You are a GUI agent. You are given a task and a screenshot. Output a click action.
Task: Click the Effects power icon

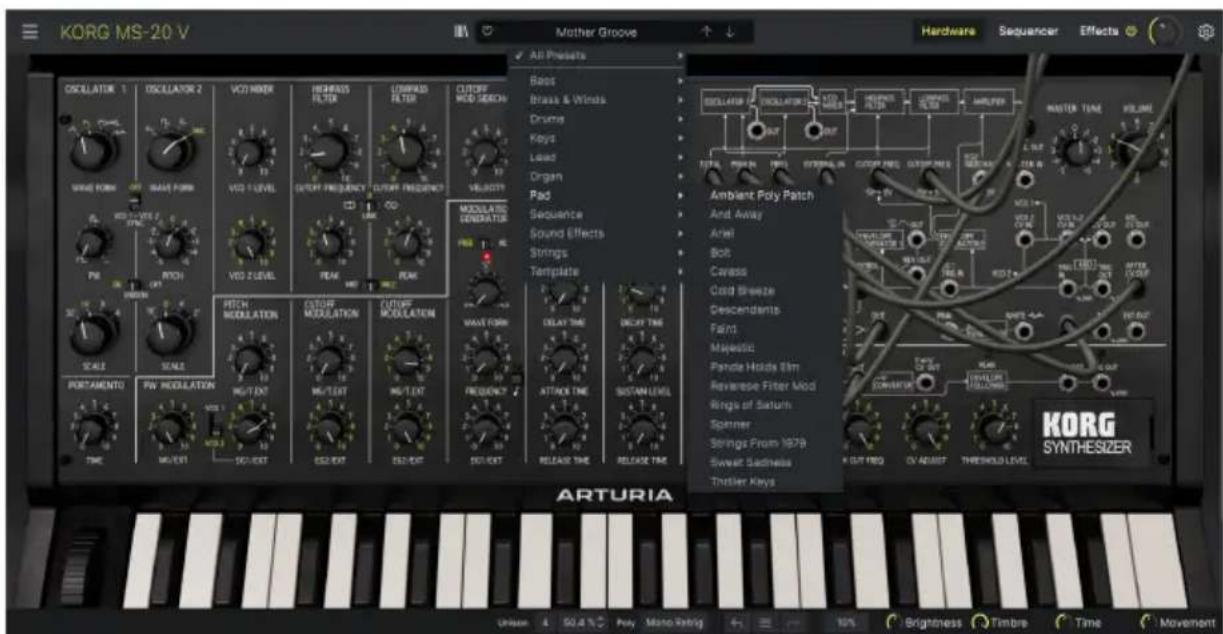coord(1132,32)
